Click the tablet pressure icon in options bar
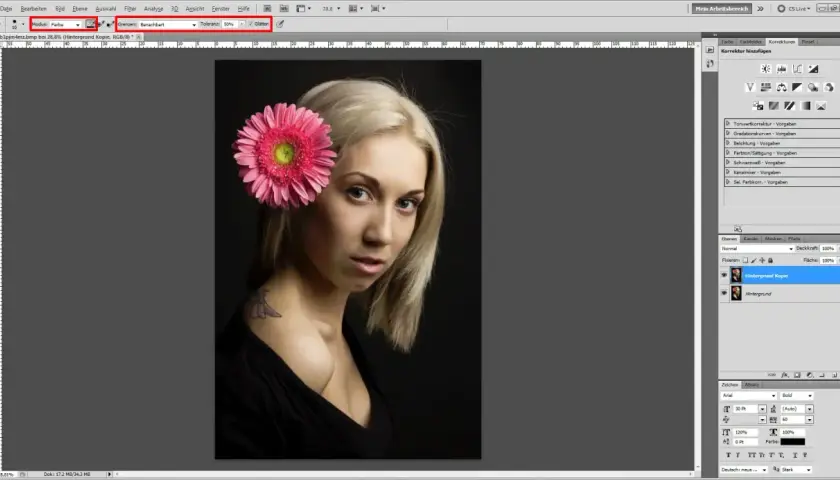The image size is (840, 480). pyautogui.click(x=280, y=24)
